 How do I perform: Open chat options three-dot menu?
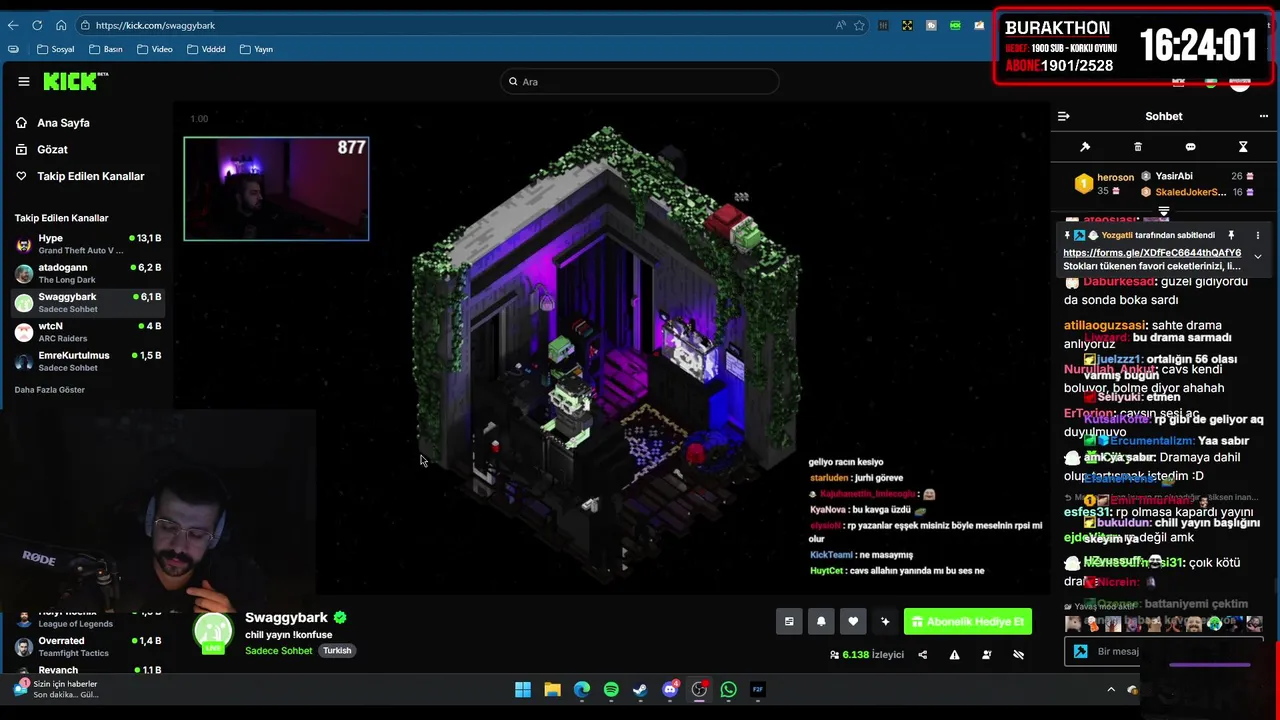[x=1263, y=116]
